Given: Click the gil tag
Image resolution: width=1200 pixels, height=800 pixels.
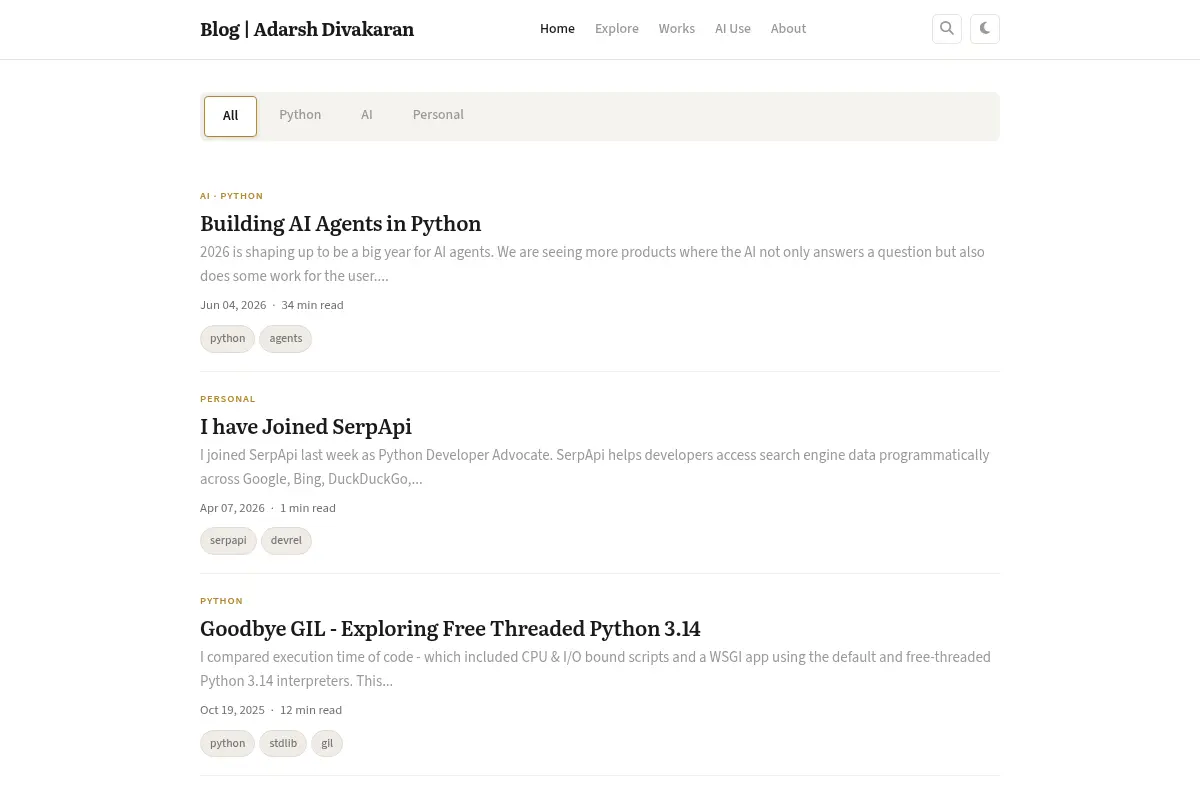Looking at the screenshot, I should coord(327,743).
